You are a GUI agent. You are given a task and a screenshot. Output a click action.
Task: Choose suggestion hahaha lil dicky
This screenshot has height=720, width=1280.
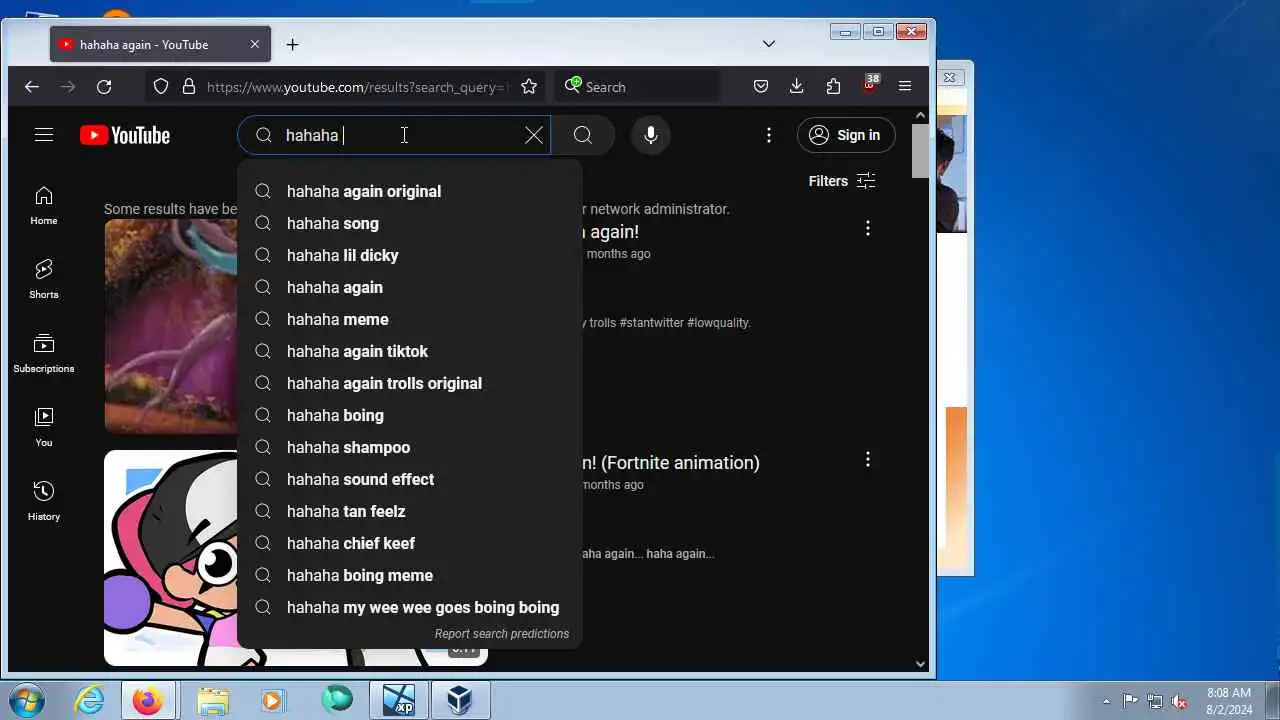point(409,255)
